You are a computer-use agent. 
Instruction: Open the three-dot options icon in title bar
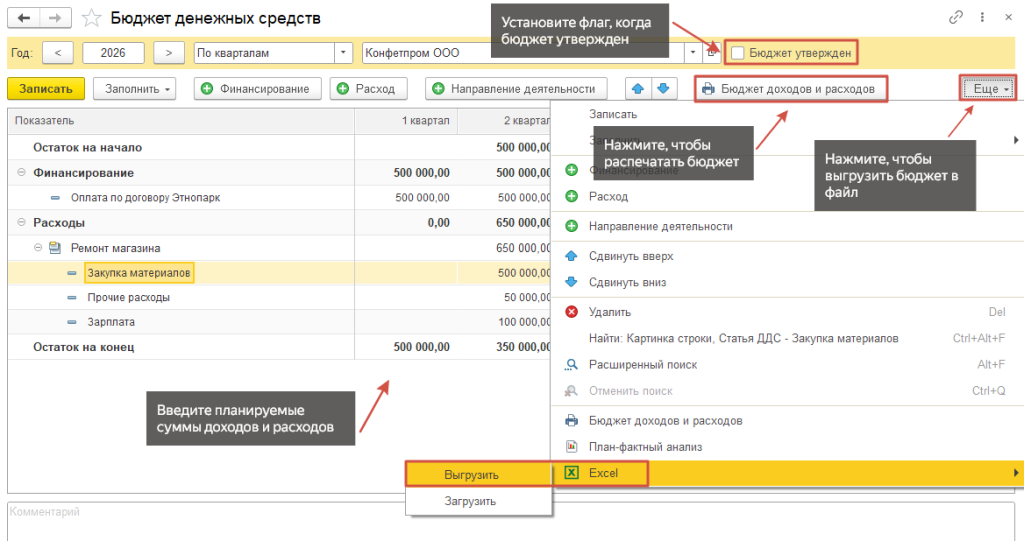(x=982, y=18)
